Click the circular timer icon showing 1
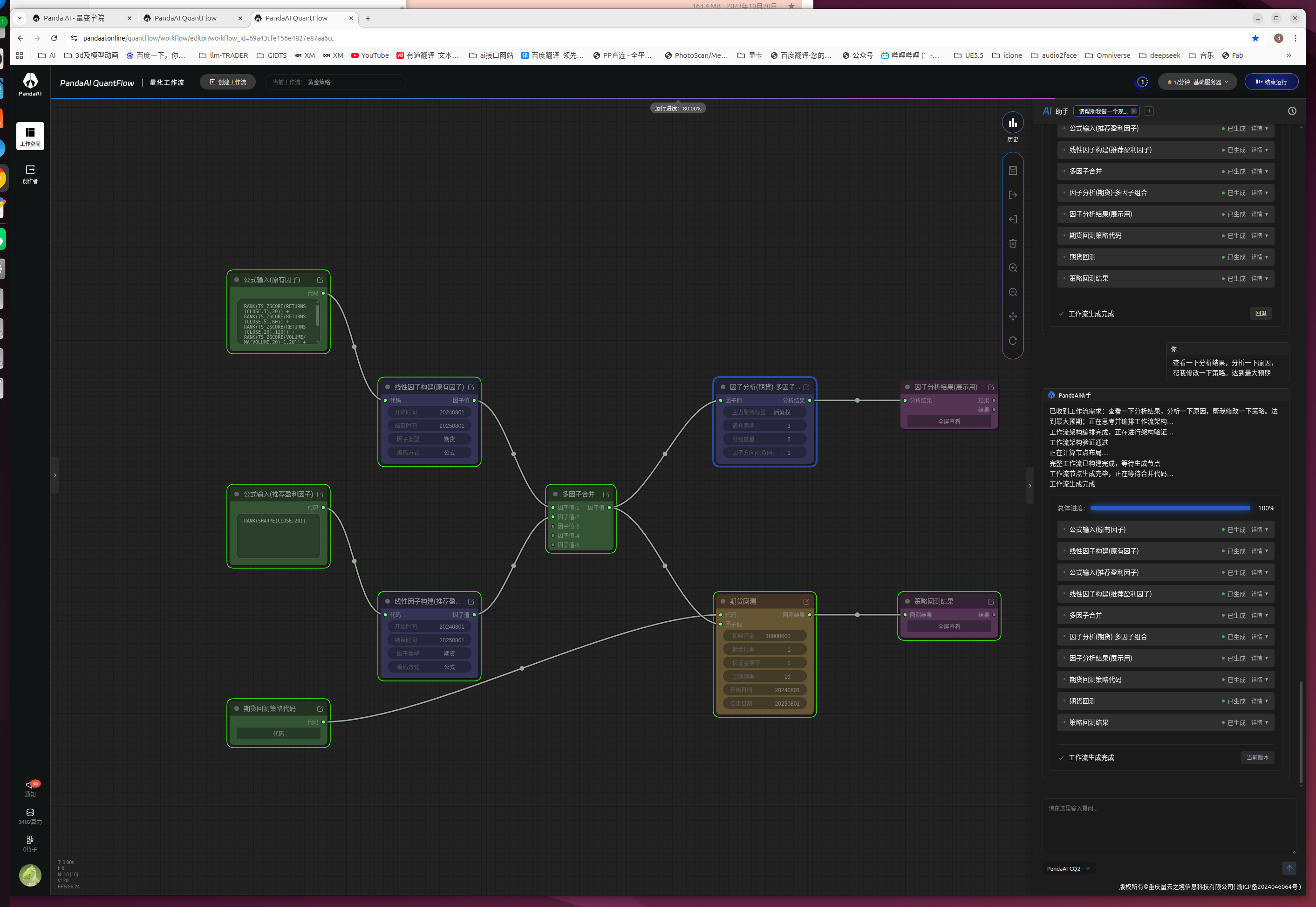The height and width of the screenshot is (907, 1316). pos(1142,82)
